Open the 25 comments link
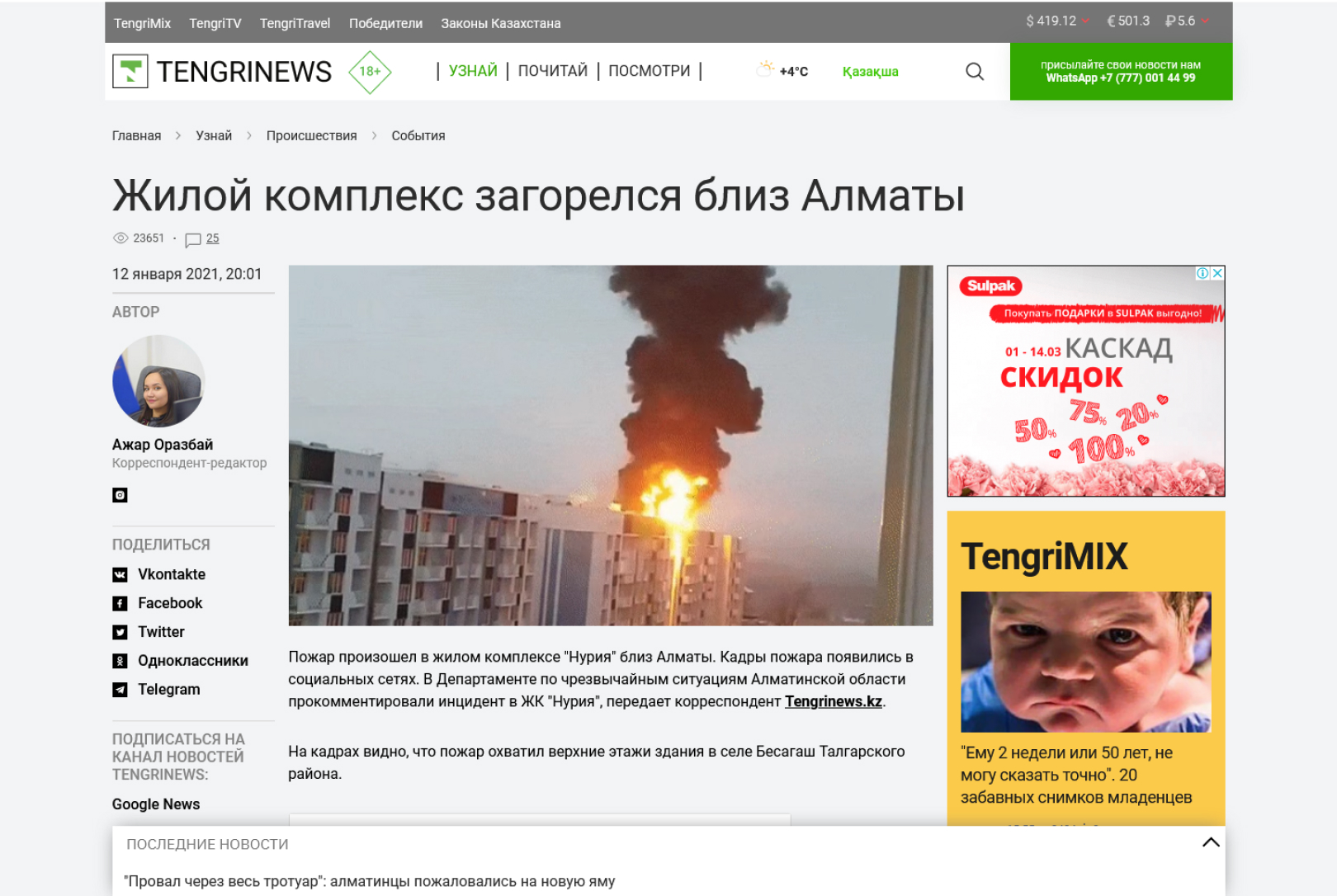Viewport: 1337px width, 896px height. coord(212,238)
